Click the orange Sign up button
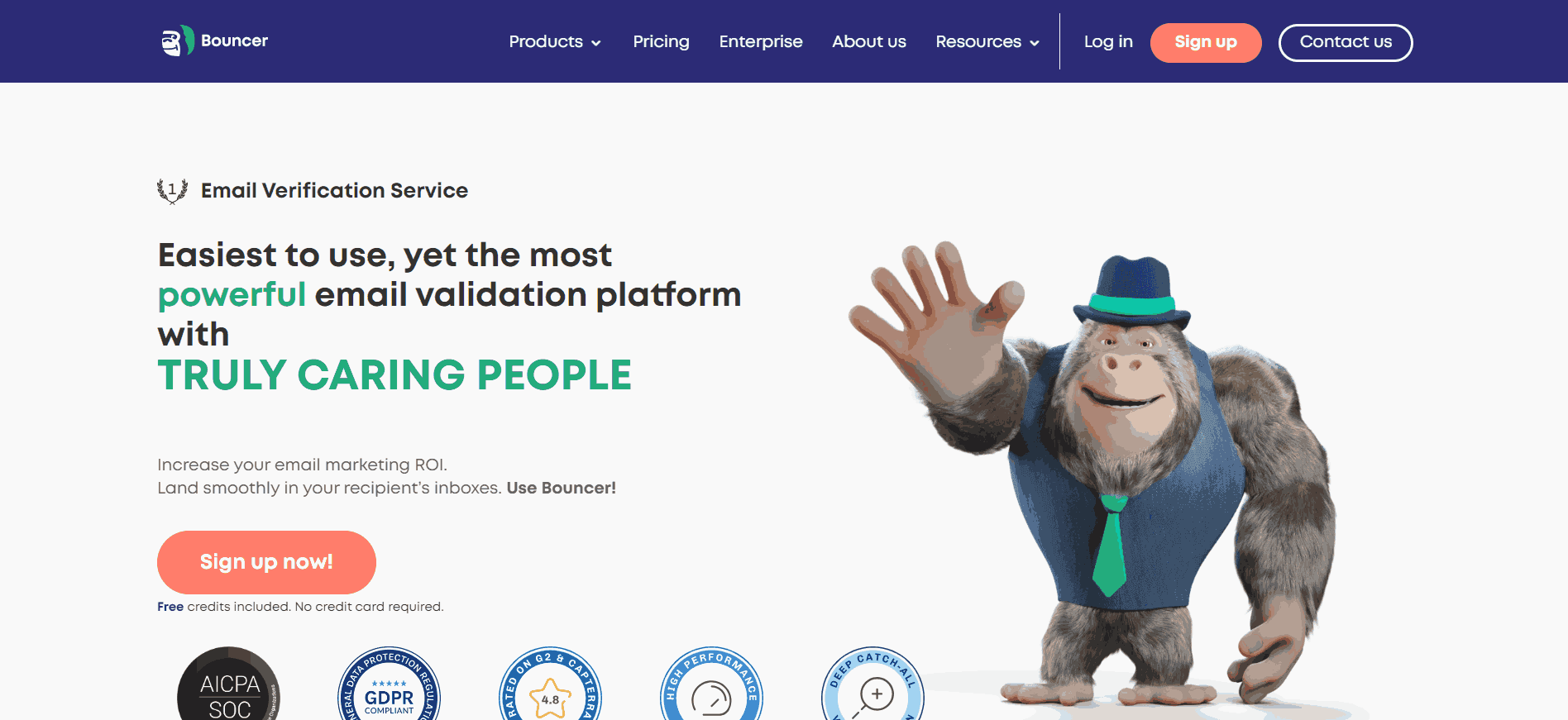 point(1206,42)
